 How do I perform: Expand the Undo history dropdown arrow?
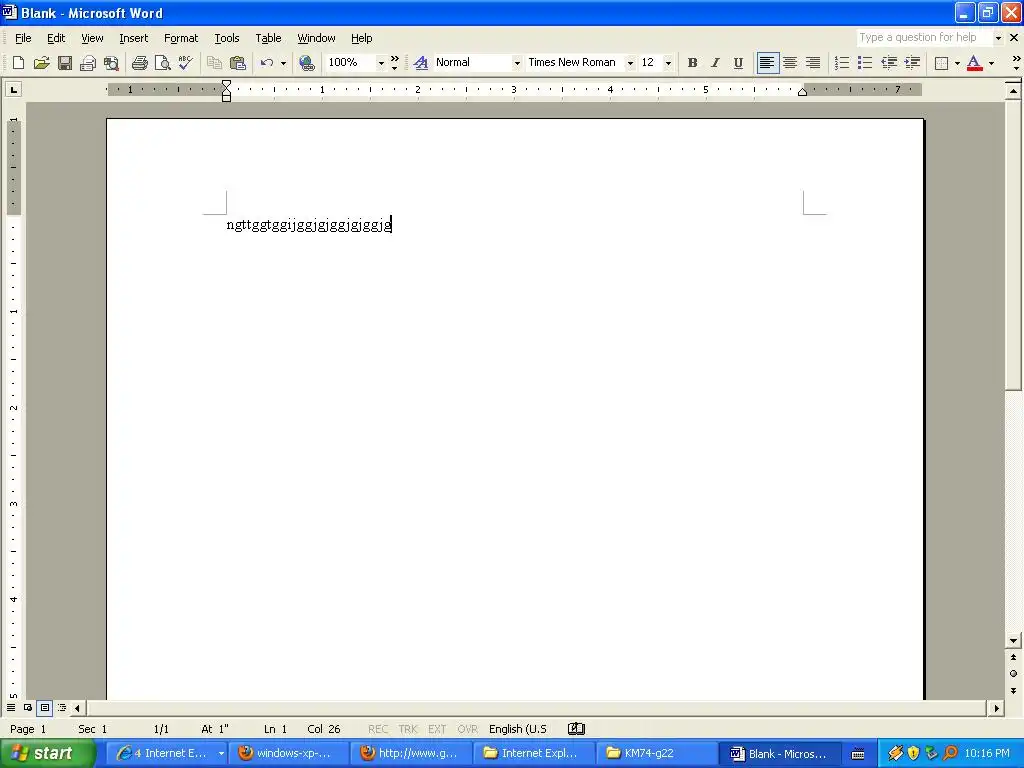coord(283,63)
